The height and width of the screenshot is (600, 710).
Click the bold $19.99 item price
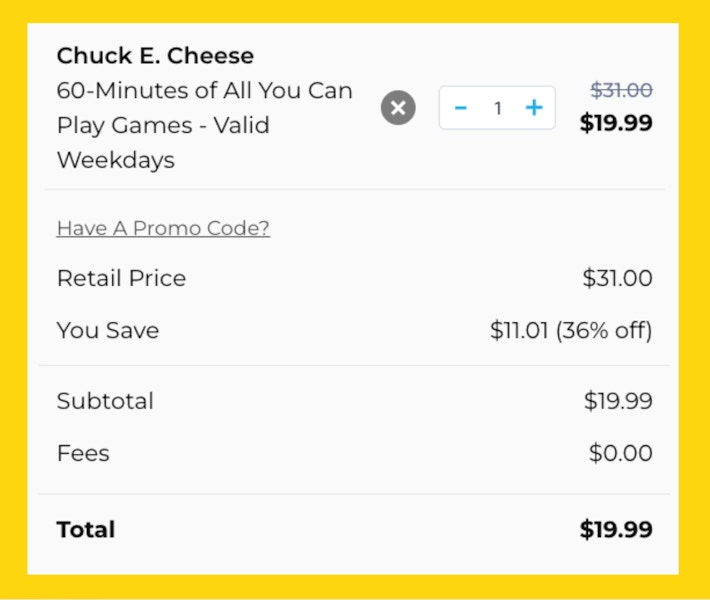[616, 123]
